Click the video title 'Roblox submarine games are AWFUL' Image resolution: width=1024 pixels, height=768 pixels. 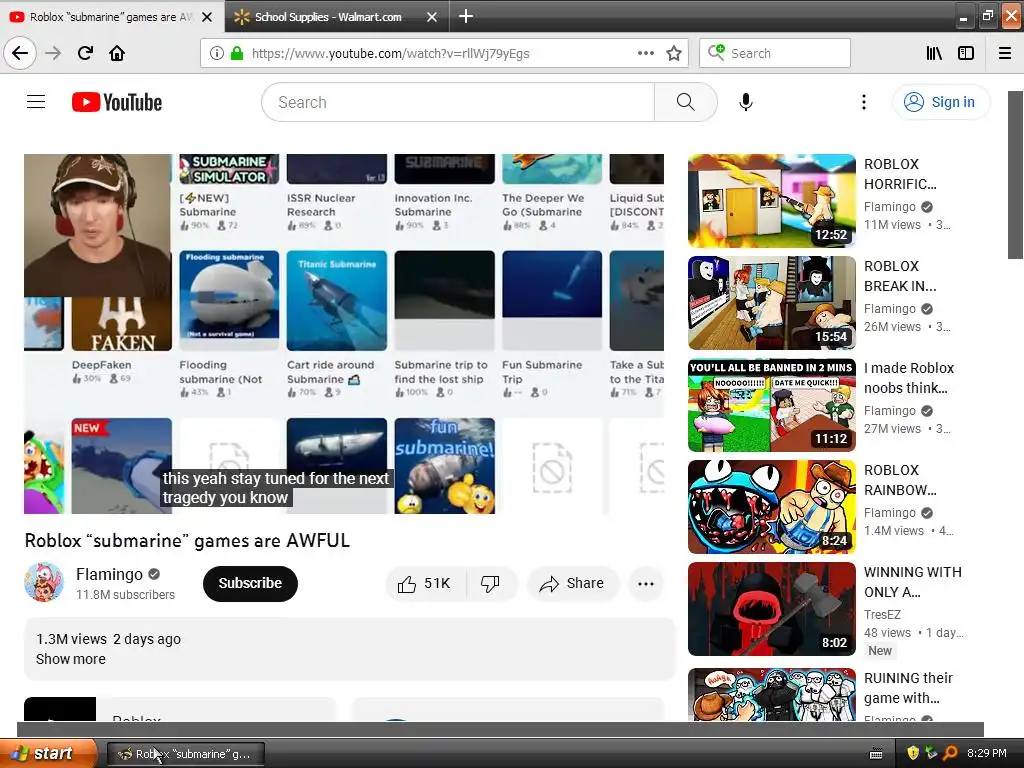pos(187,540)
